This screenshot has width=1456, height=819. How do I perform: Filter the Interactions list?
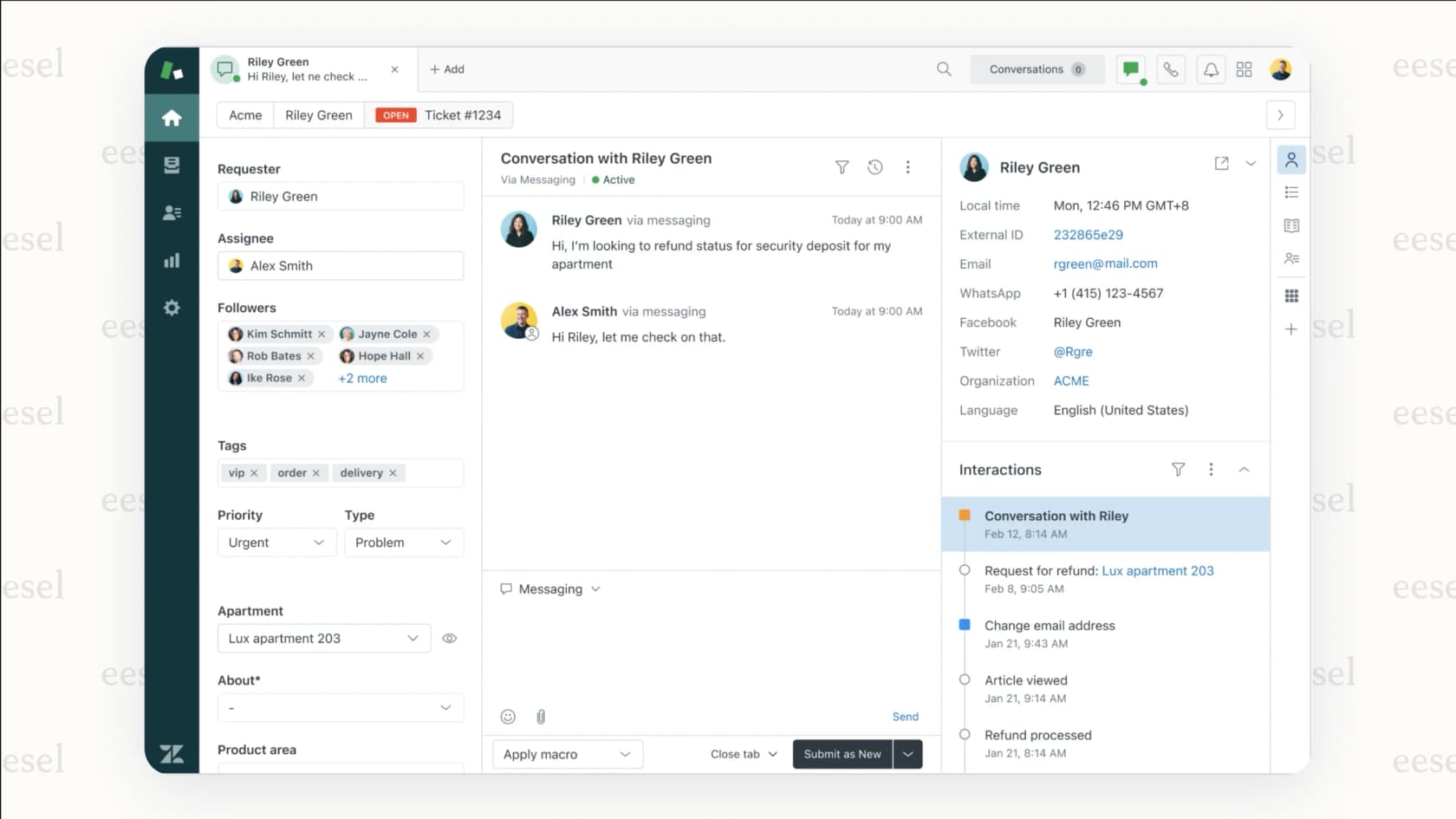[x=1178, y=470]
